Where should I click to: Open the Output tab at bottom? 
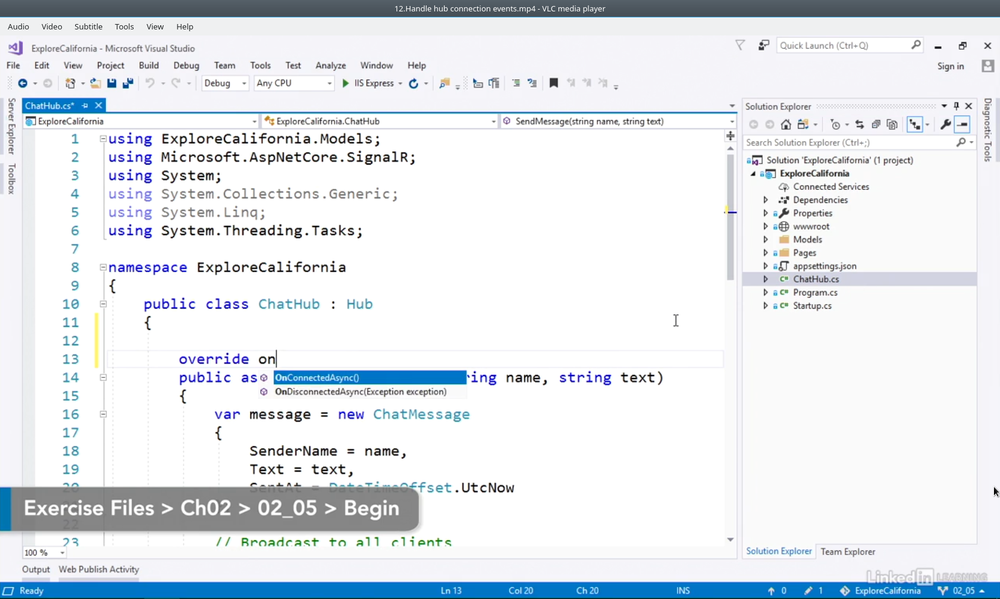pyautogui.click(x=36, y=570)
